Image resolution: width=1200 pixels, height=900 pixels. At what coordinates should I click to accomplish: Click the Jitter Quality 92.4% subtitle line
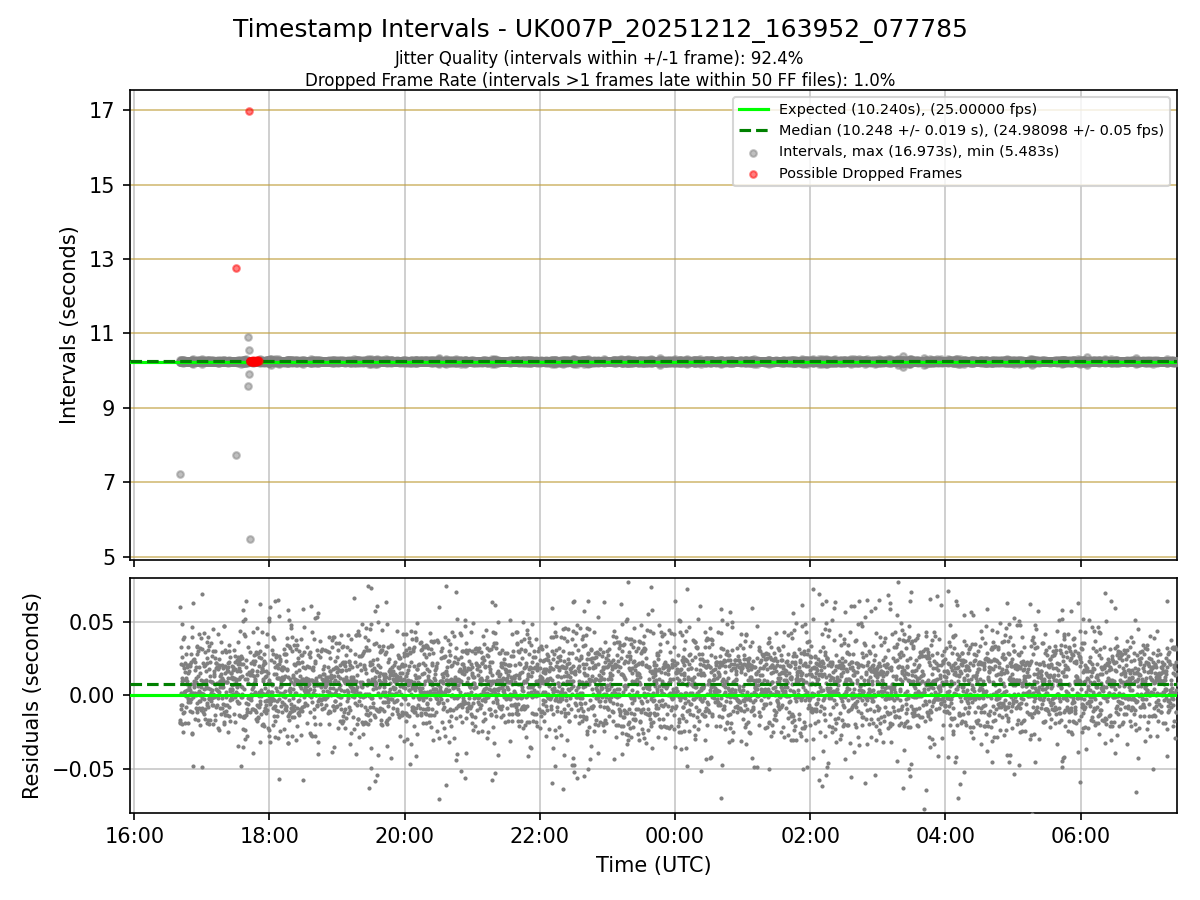click(x=599, y=58)
